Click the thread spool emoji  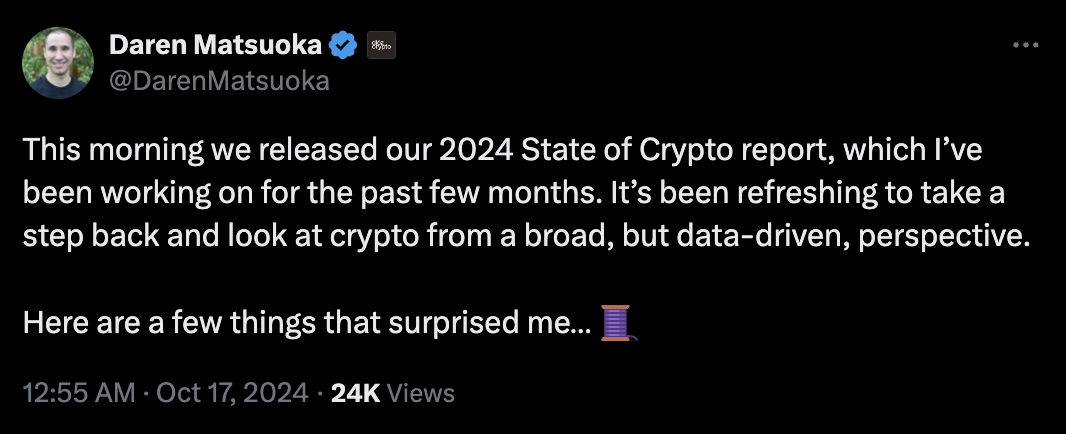point(617,322)
